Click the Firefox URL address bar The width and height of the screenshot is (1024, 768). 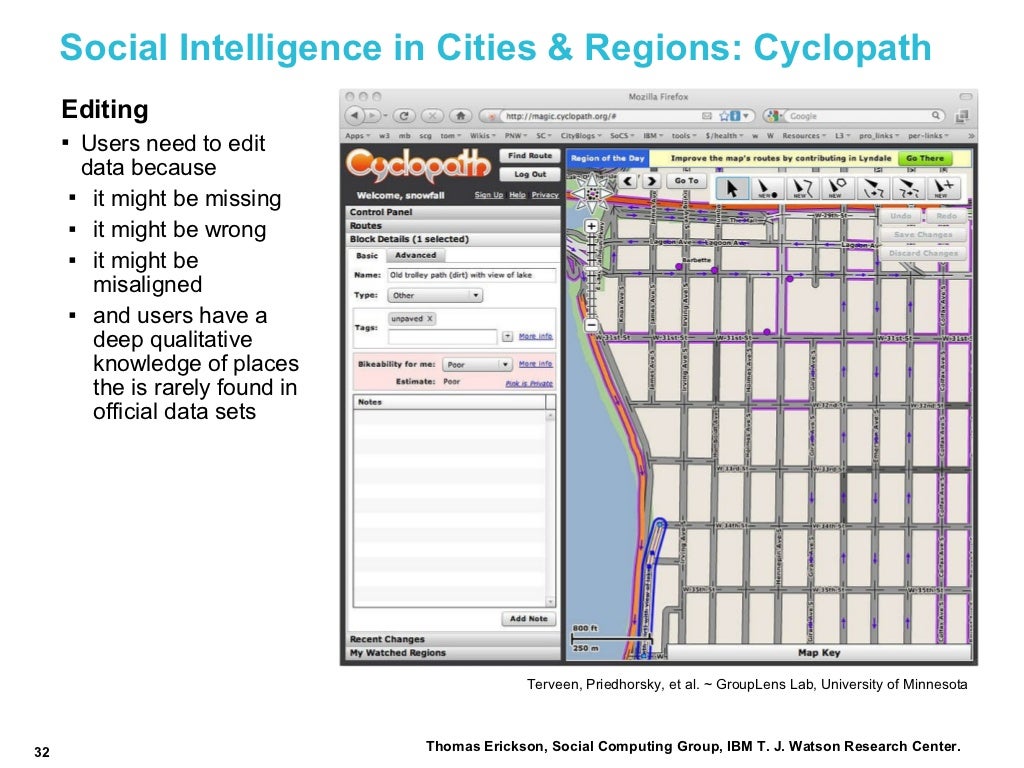(x=617, y=116)
